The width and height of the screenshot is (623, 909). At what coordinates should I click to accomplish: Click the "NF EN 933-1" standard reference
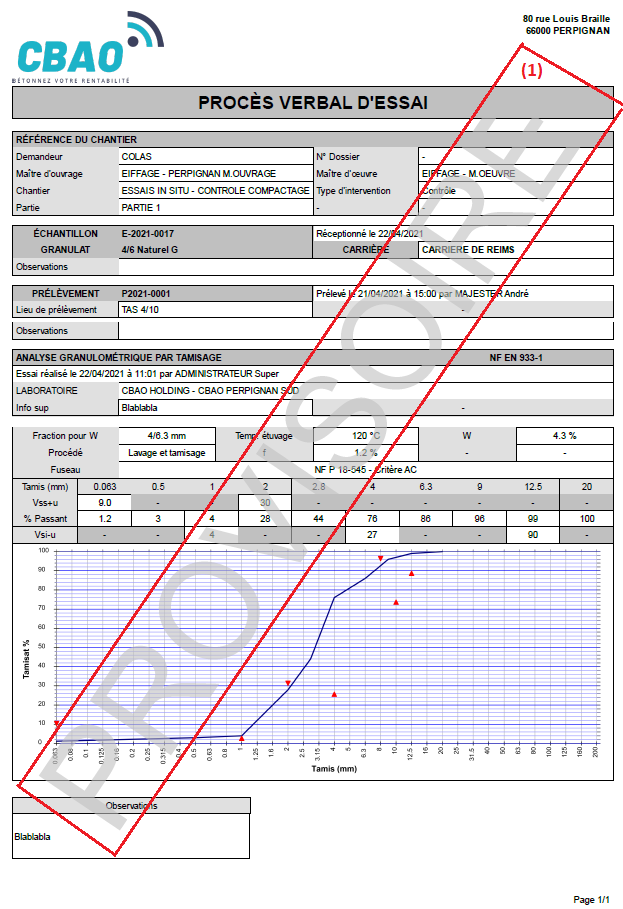click(516, 358)
